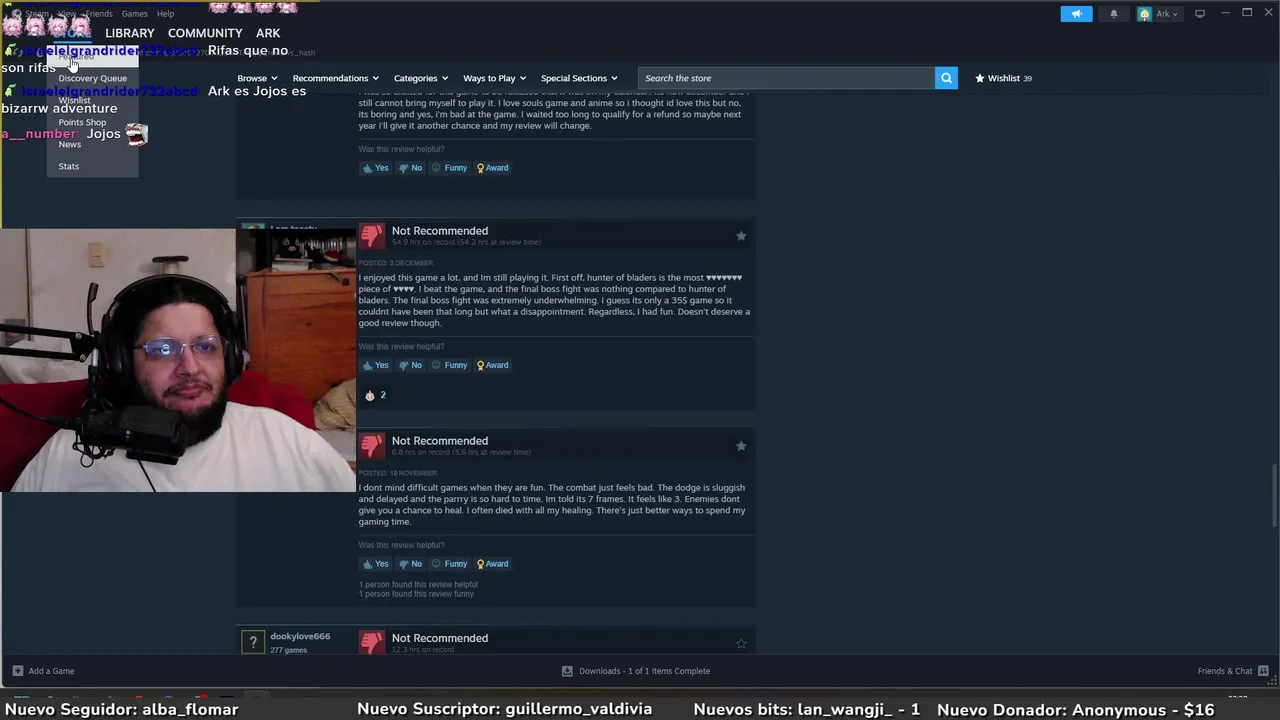Open Not Recommended title of sluggish dodge review

point(440,441)
